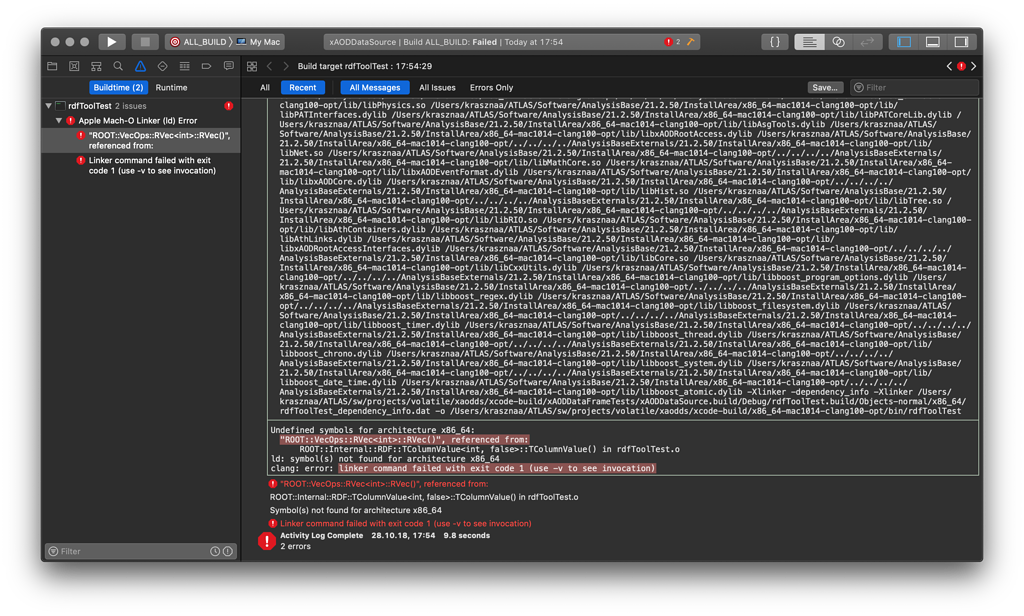This screenshot has width=1024, height=616.
Task: Jump to the next issue arrow
Action: coord(973,66)
